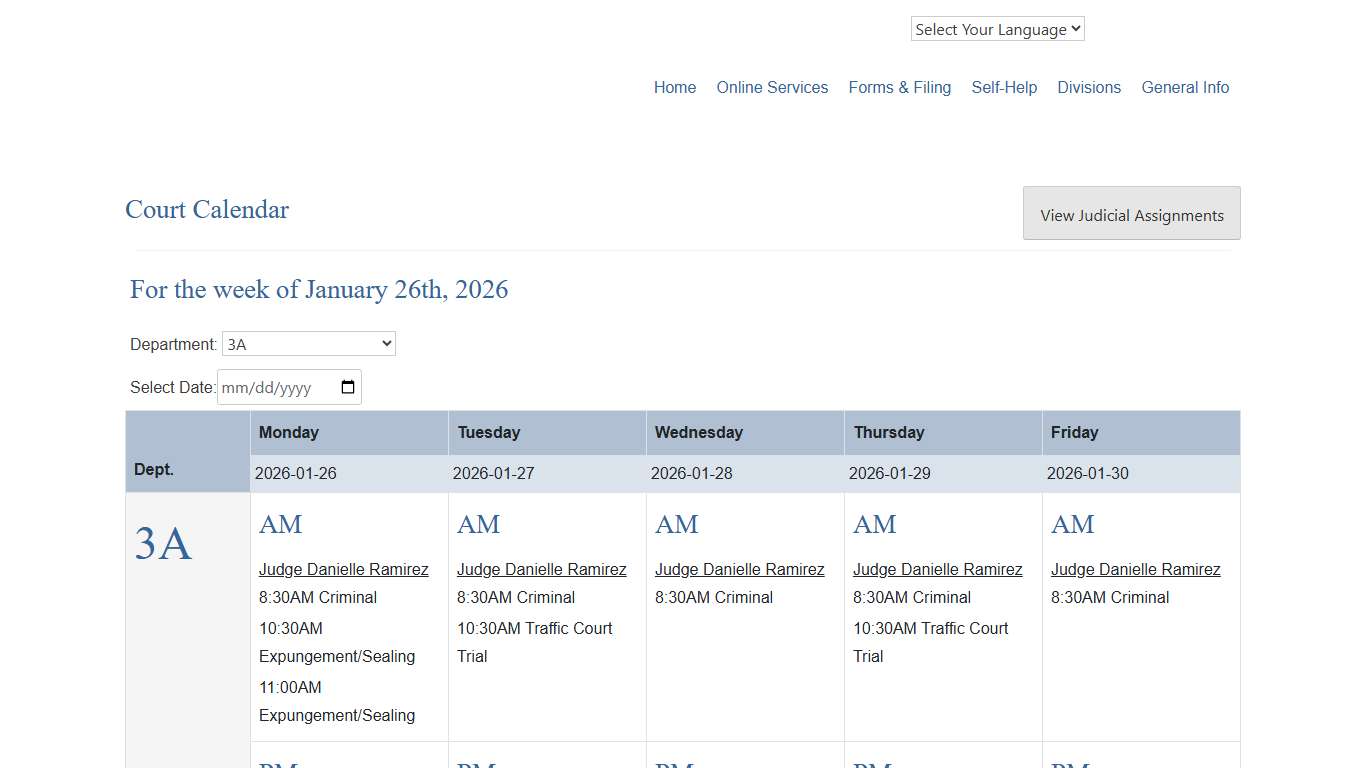The height and width of the screenshot is (768, 1366).
Task: Open the Divisions menu item
Action: click(x=1089, y=87)
